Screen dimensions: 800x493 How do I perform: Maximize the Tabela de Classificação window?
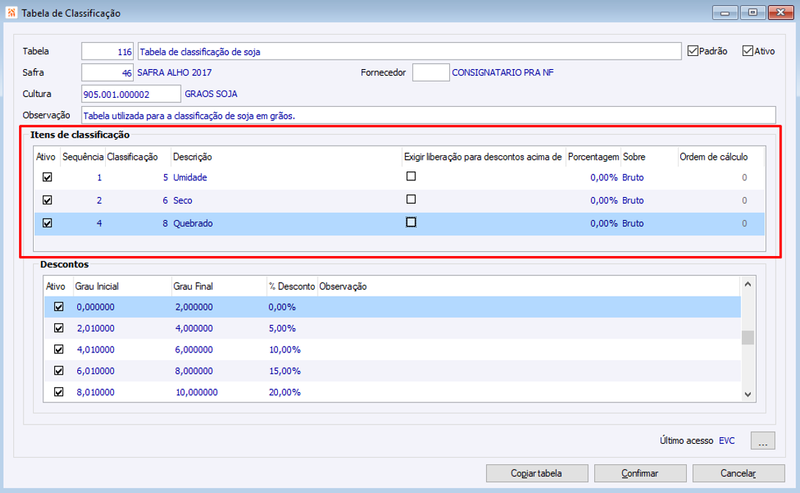[753, 12]
